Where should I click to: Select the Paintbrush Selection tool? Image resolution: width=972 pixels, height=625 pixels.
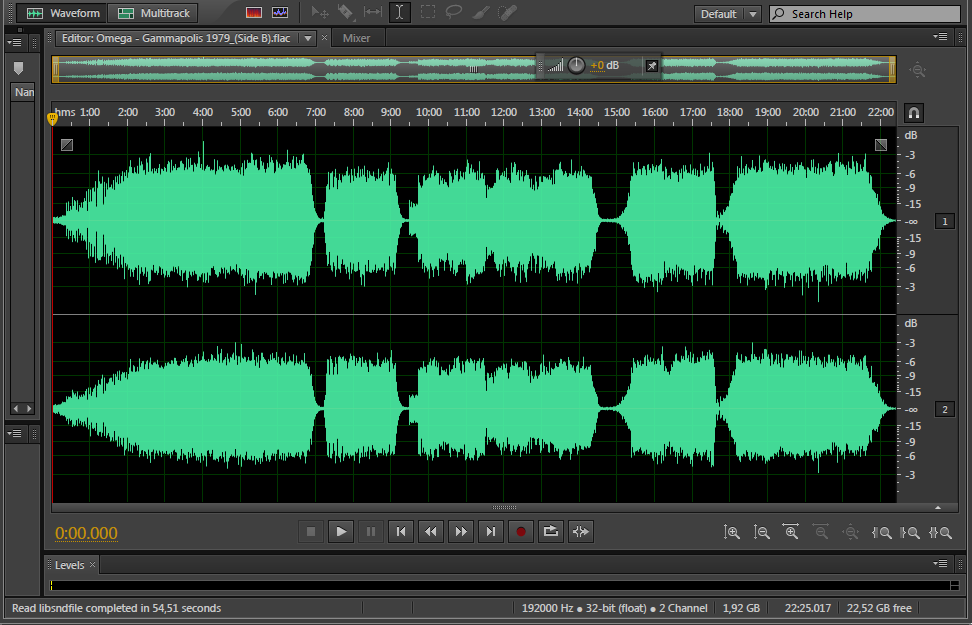click(481, 12)
